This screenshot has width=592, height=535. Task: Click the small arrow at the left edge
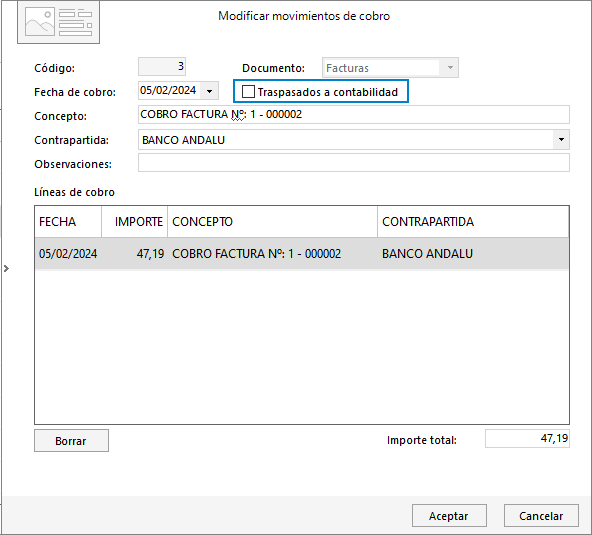click(x=6, y=268)
